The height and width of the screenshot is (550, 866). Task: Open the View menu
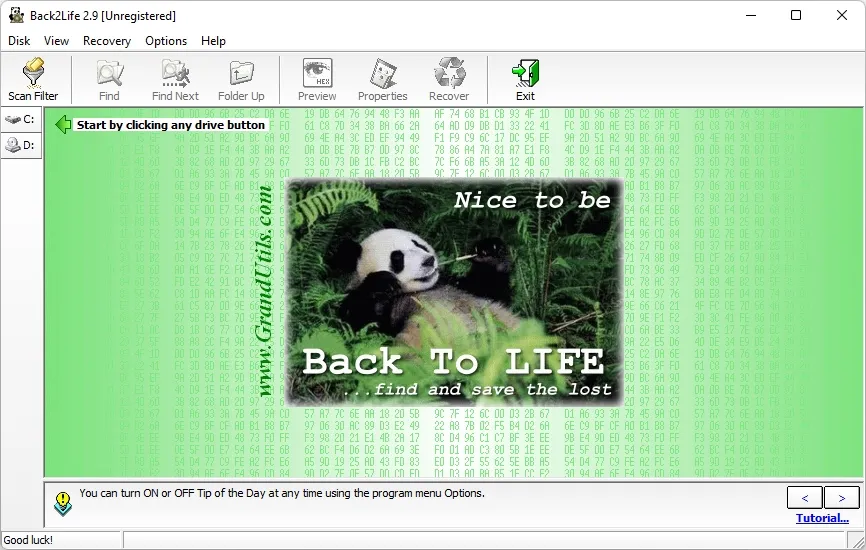[56, 41]
